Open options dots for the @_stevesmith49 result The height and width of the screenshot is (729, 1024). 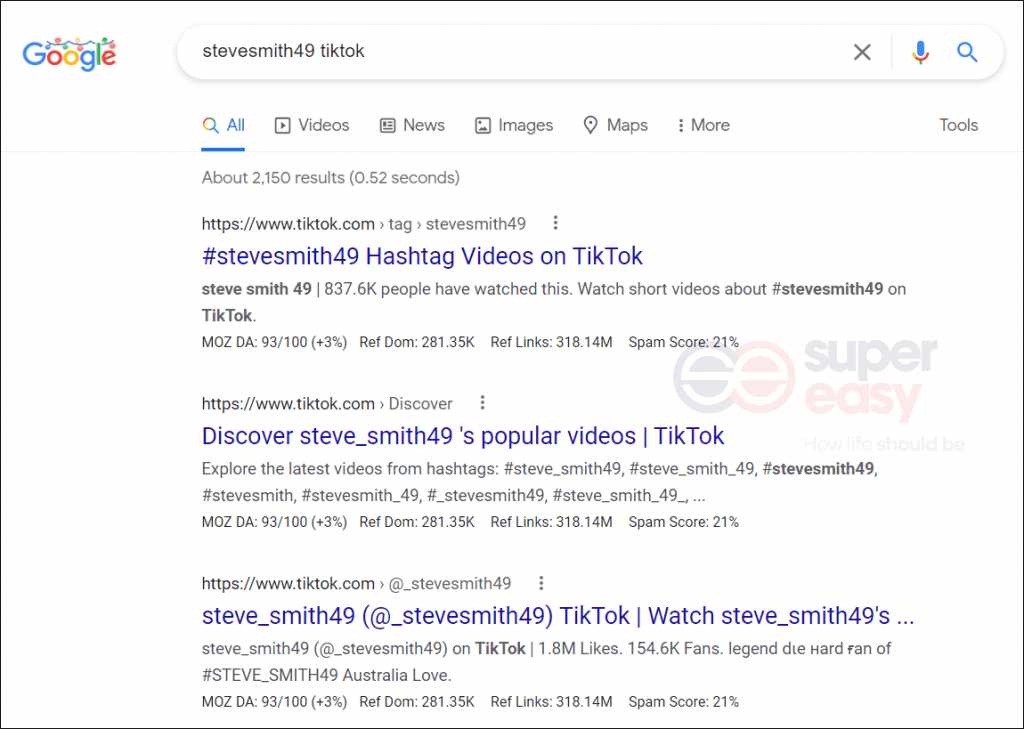541,582
